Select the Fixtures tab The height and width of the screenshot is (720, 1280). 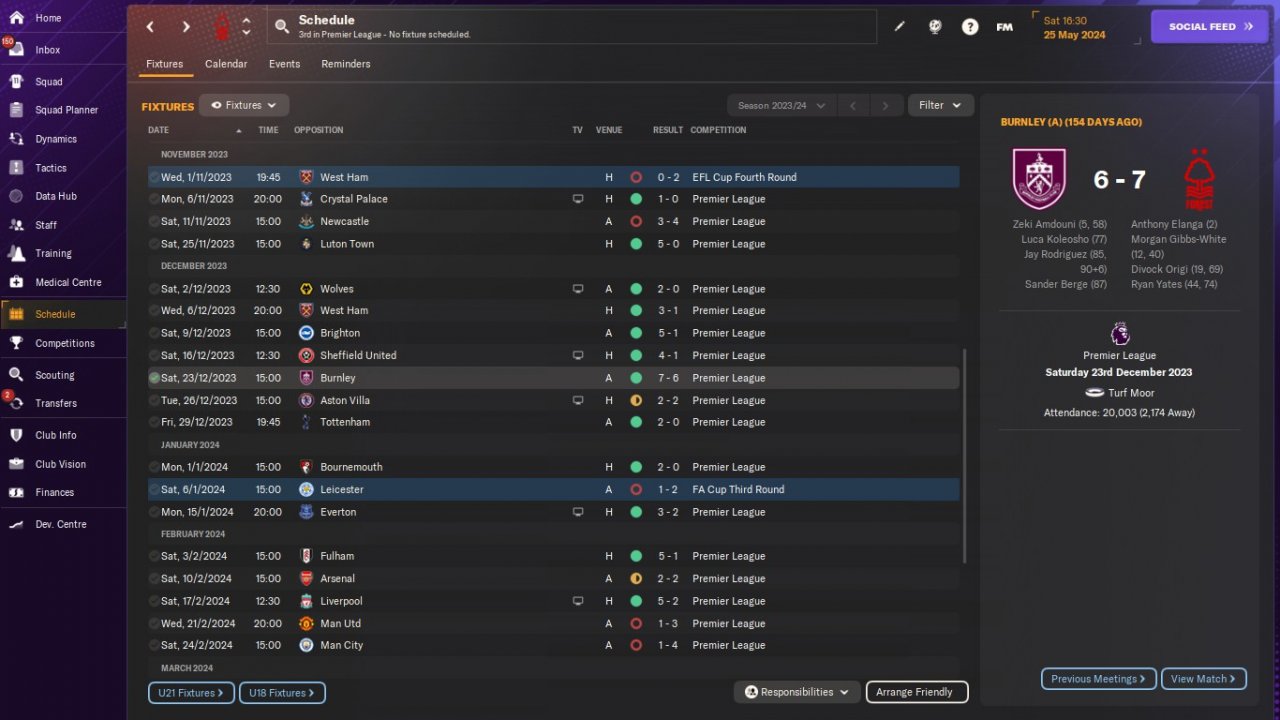point(165,64)
